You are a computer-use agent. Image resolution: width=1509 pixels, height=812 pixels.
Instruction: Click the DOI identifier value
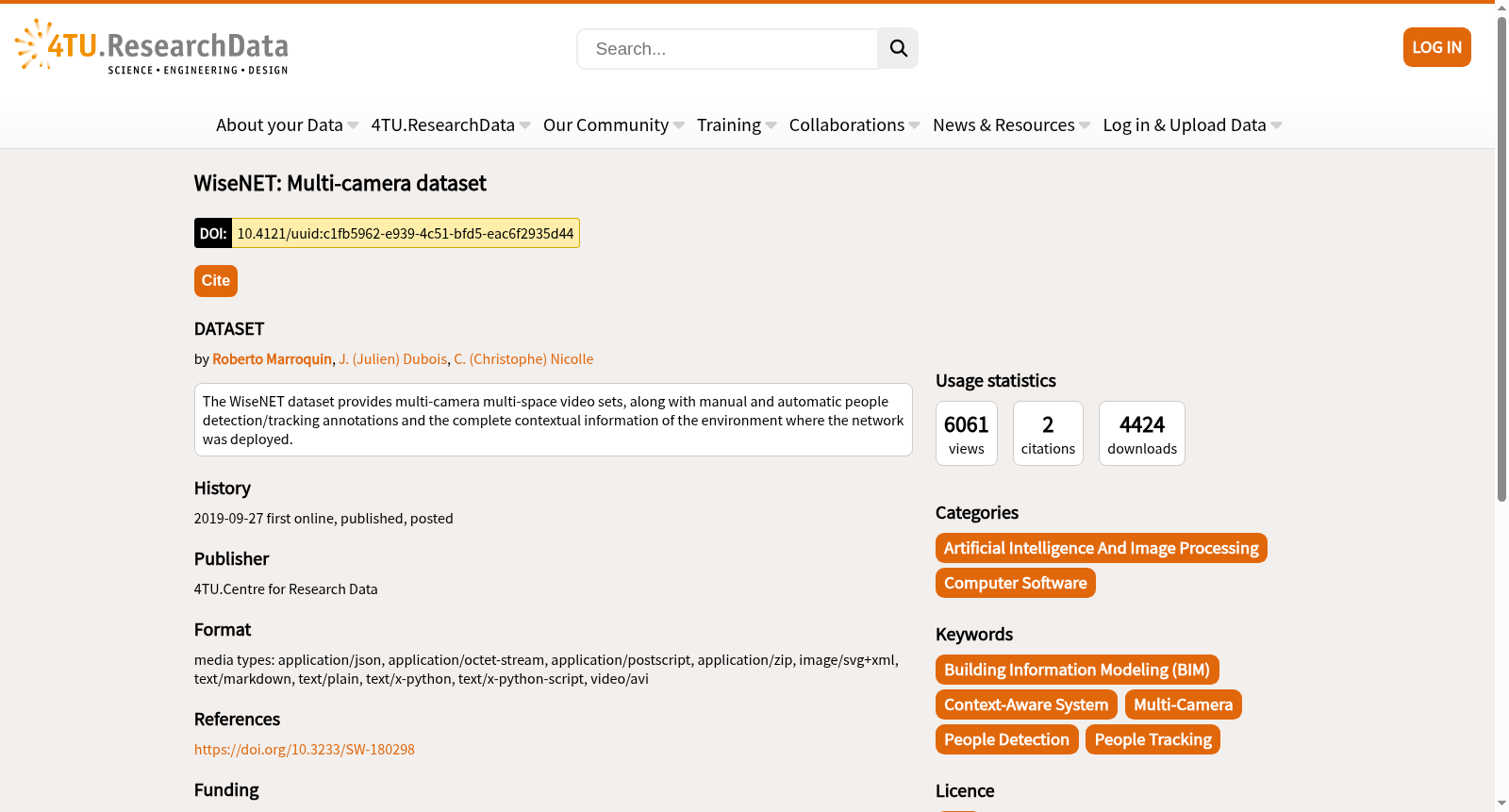point(406,234)
